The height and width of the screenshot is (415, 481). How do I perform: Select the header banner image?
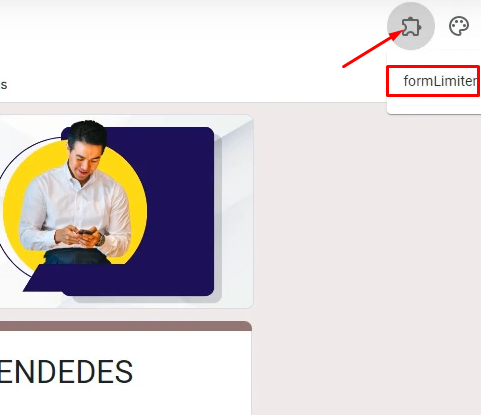[126, 211]
